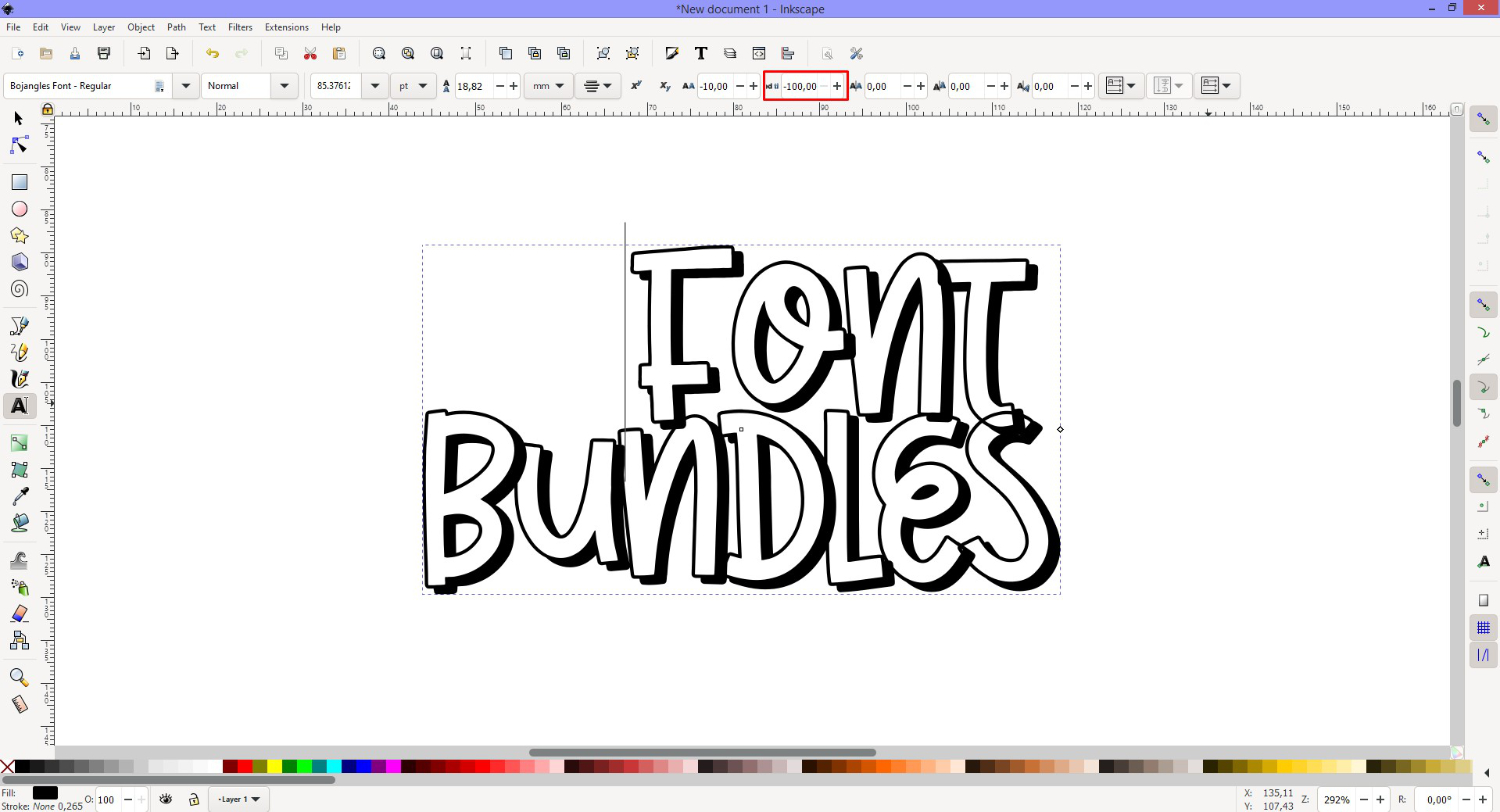Open the Edit menu
Viewport: 1500px width, 812px height.
pos(41,27)
